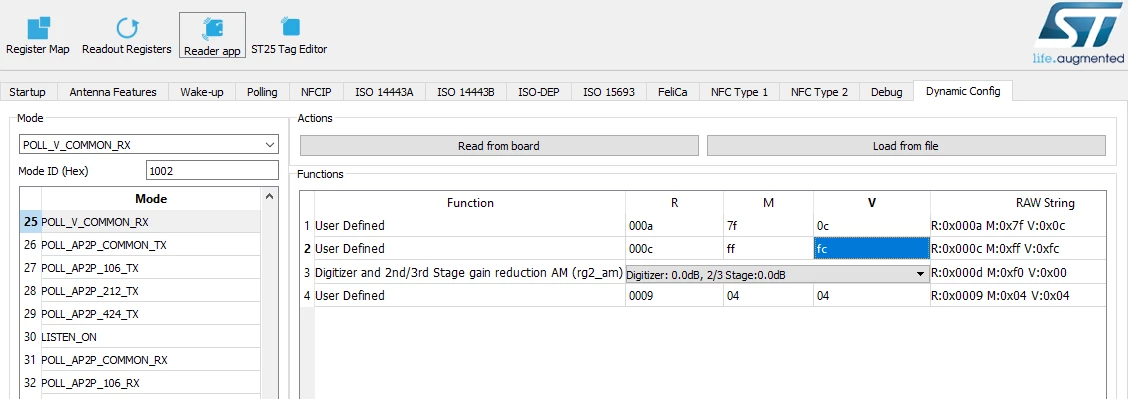Image resolution: width=1128 pixels, height=399 pixels.
Task: Switch to the Antenna Features tab
Action: 113,92
